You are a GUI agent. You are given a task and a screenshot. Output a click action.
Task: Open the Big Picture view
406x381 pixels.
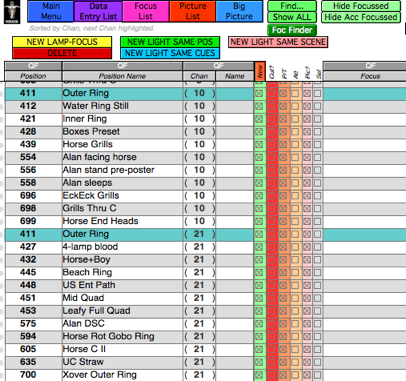(x=239, y=11)
